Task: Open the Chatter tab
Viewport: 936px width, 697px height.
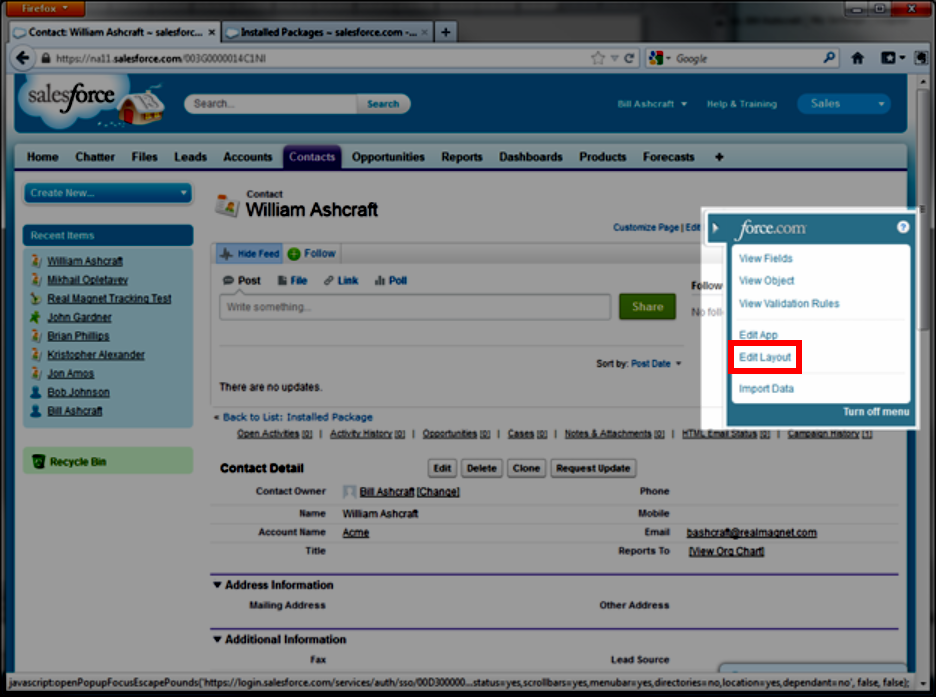Action: [95, 157]
